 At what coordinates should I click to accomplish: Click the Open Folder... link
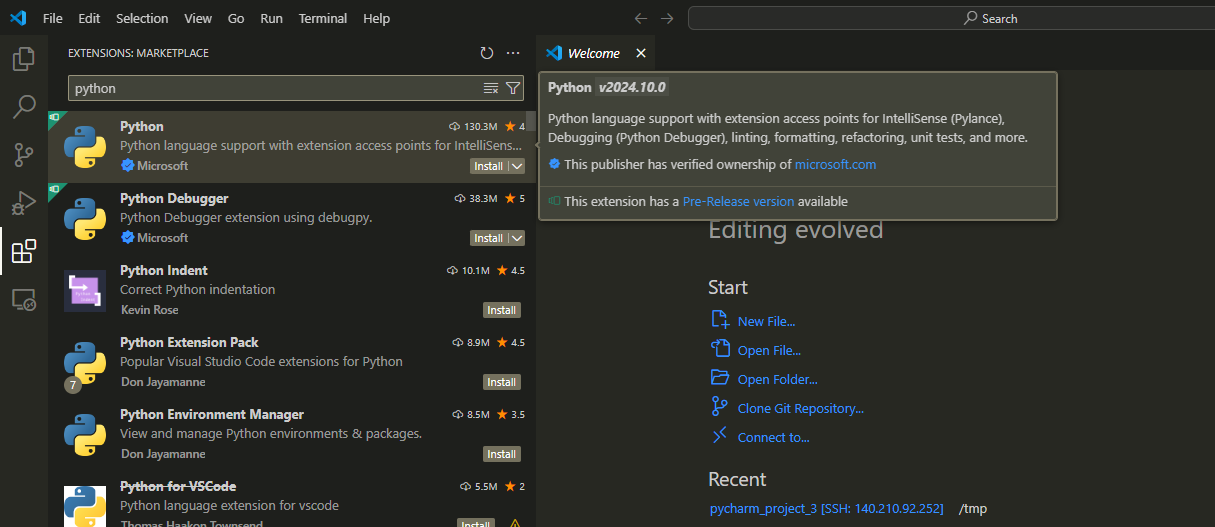point(778,379)
